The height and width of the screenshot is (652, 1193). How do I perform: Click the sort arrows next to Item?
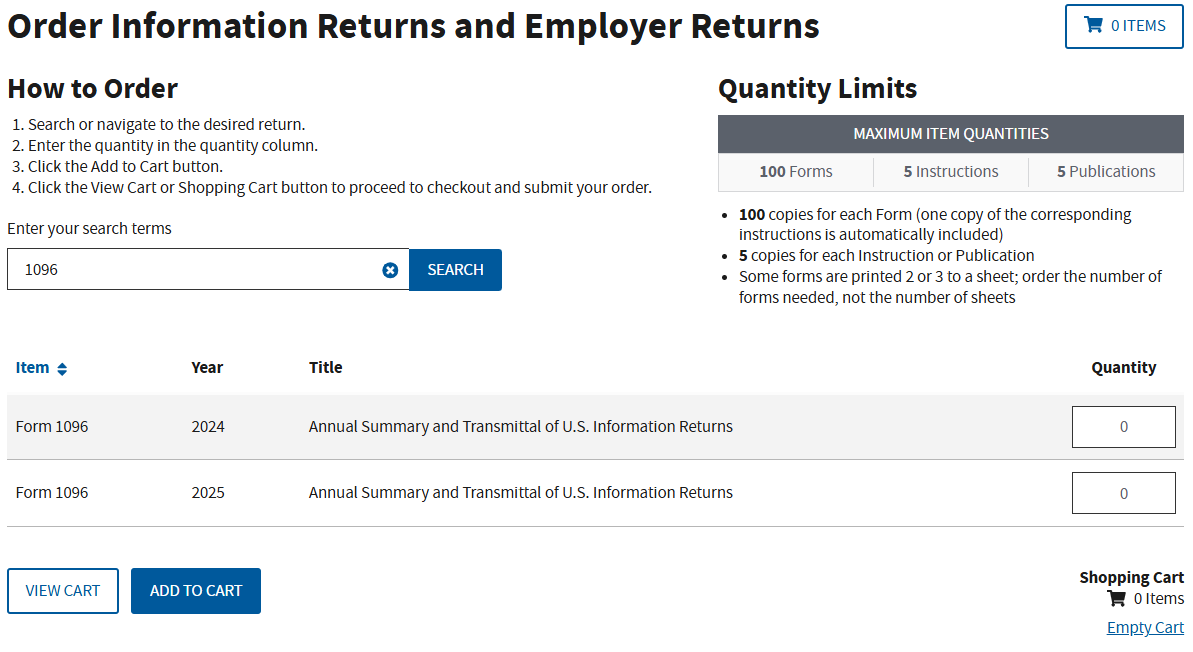click(61, 368)
